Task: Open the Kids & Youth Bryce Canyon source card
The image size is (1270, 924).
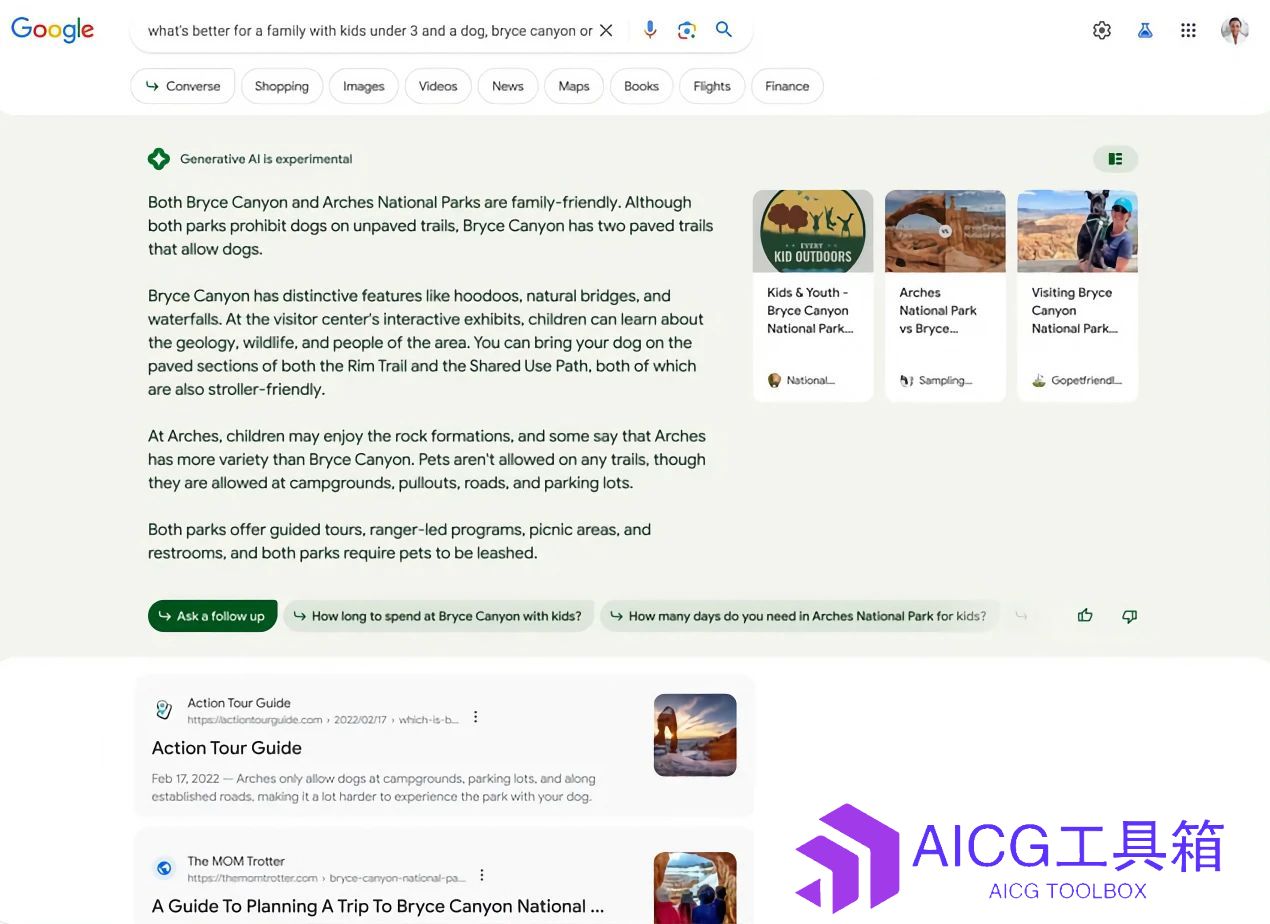Action: 813,296
